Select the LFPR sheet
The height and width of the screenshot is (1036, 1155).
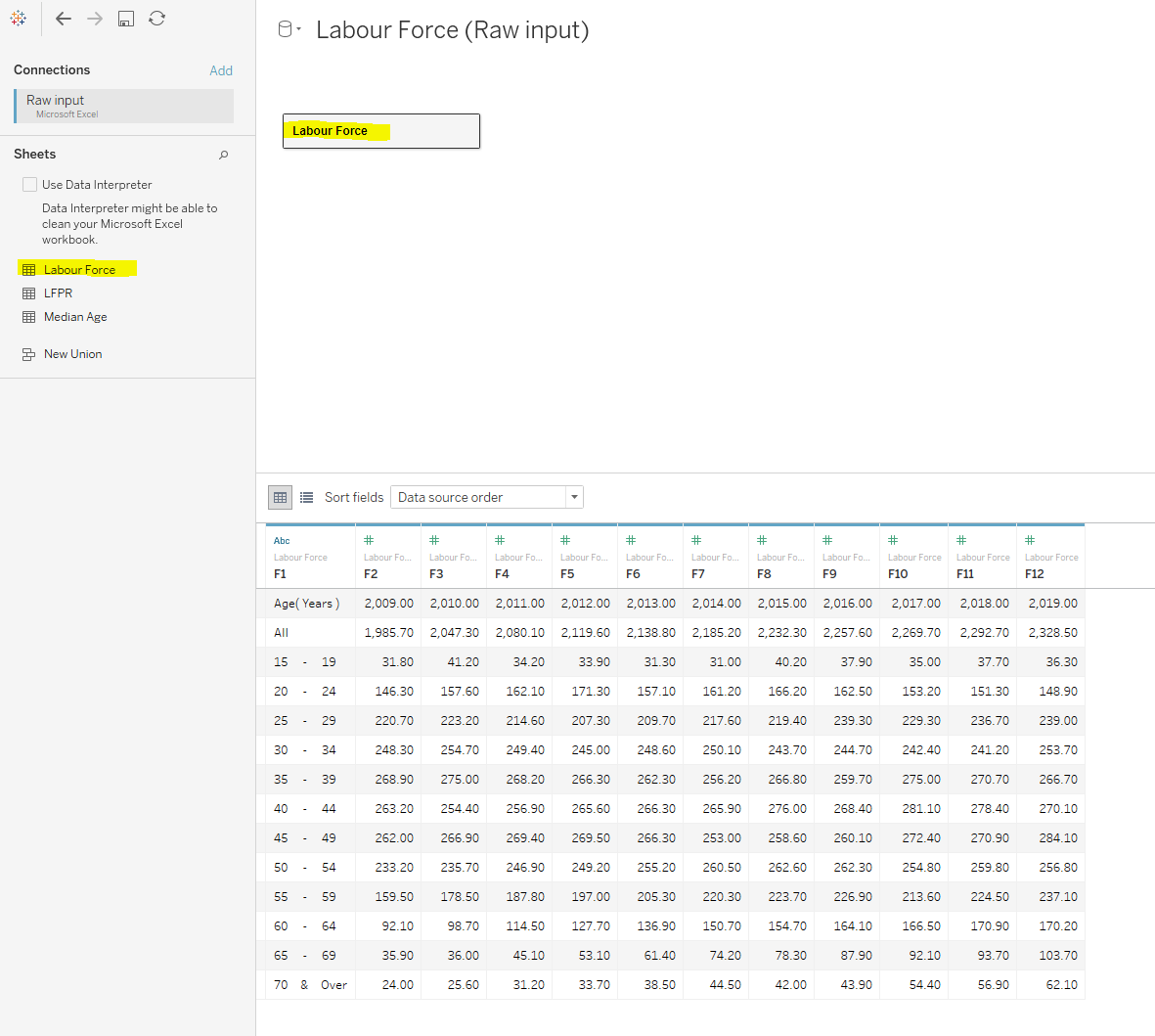59,293
